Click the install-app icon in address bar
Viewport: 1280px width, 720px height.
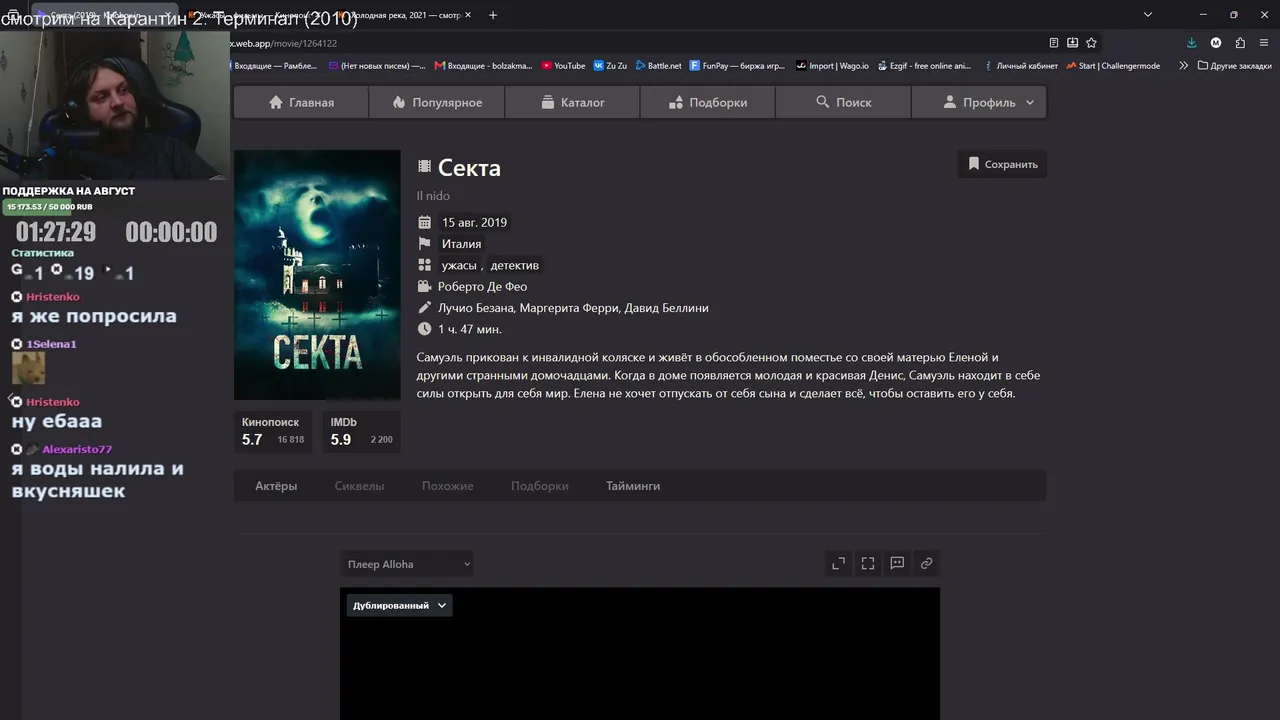click(1072, 43)
